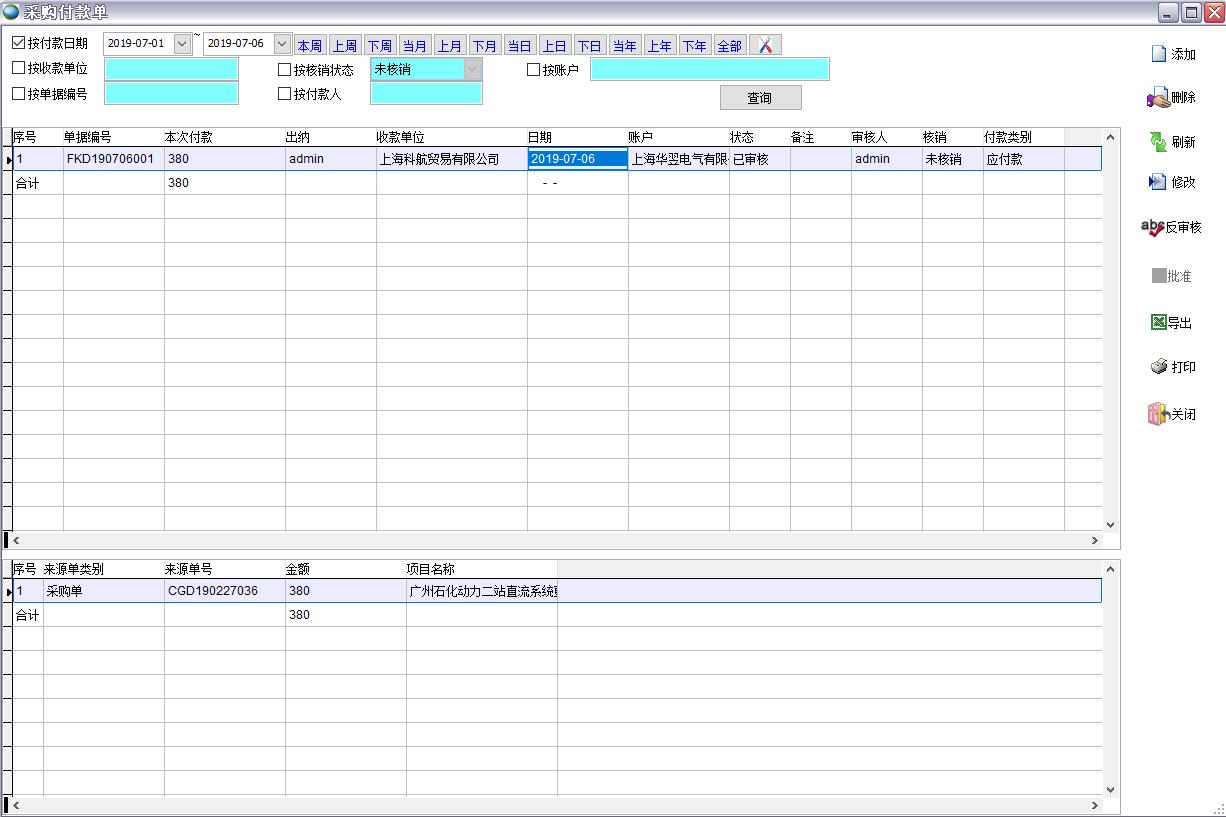Click the 删除 (Delete) icon
Screen dimensions: 1226x817
[1158, 98]
